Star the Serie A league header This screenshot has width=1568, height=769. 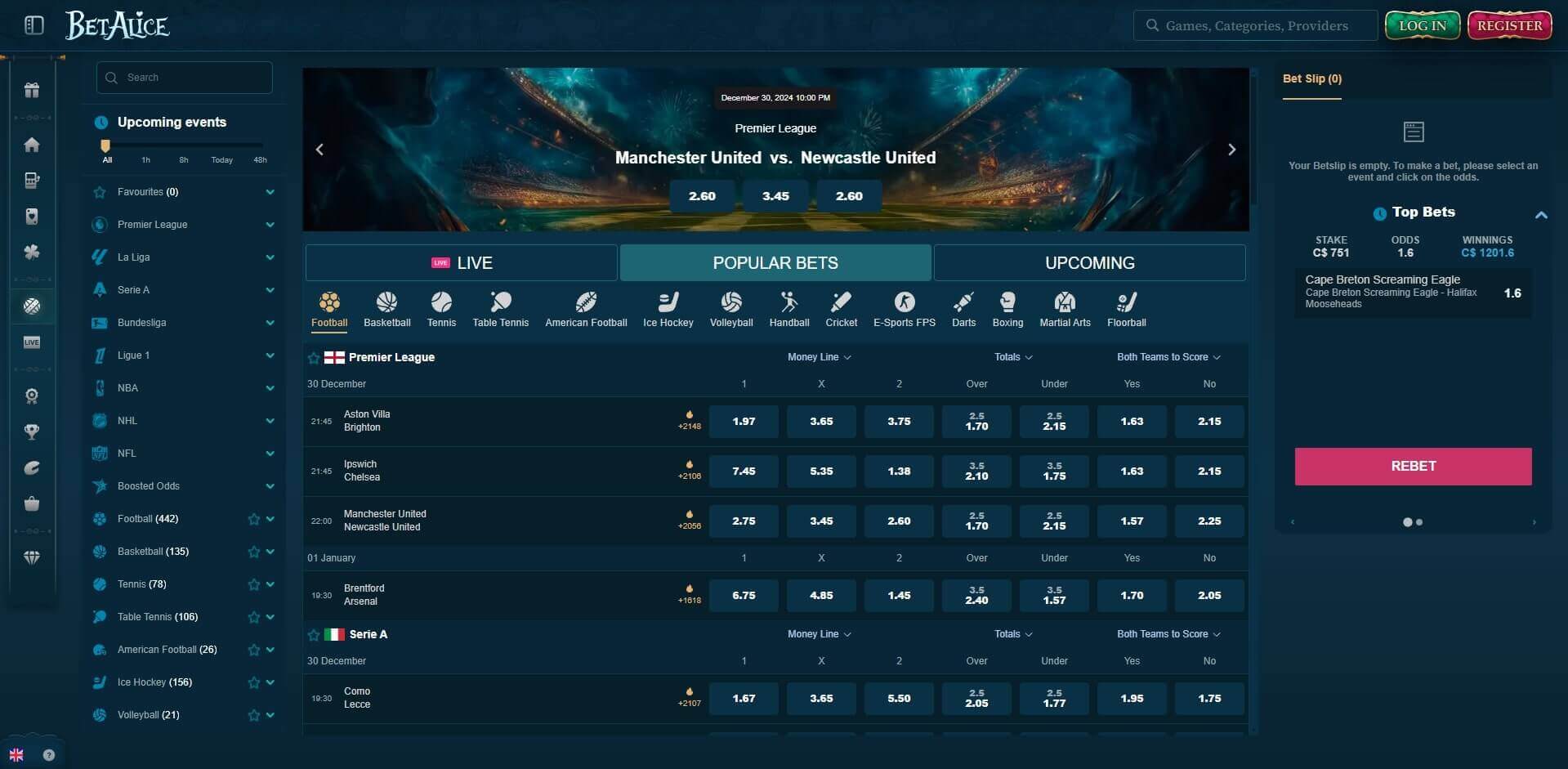point(313,633)
